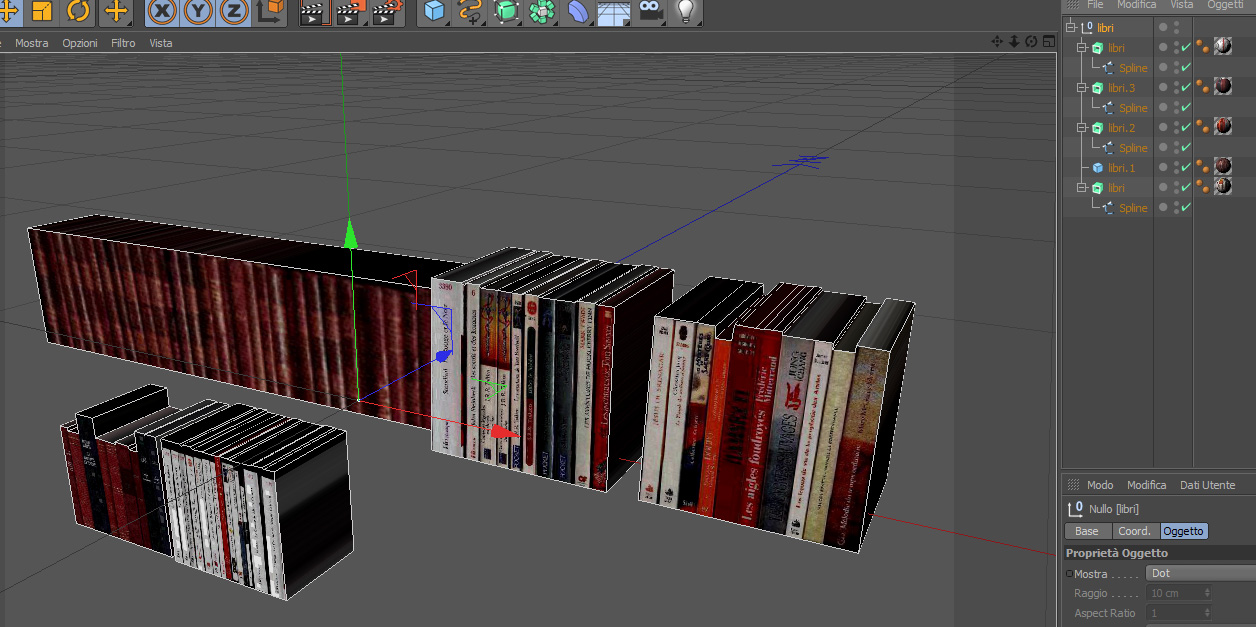
Task: Collapse the top-level libri null object
Action: tap(1071, 27)
